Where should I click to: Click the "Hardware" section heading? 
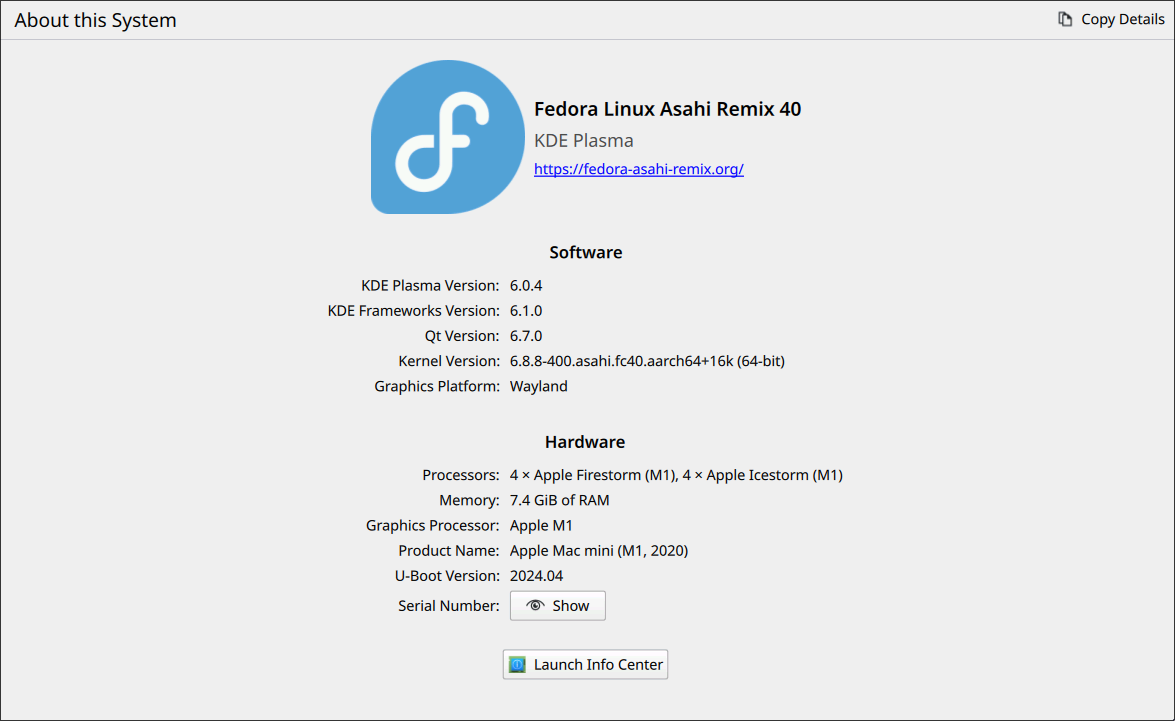tap(585, 441)
